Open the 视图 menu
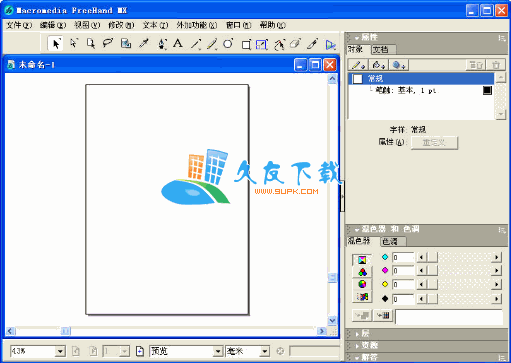Screen dimensions: 511x363 87,25
